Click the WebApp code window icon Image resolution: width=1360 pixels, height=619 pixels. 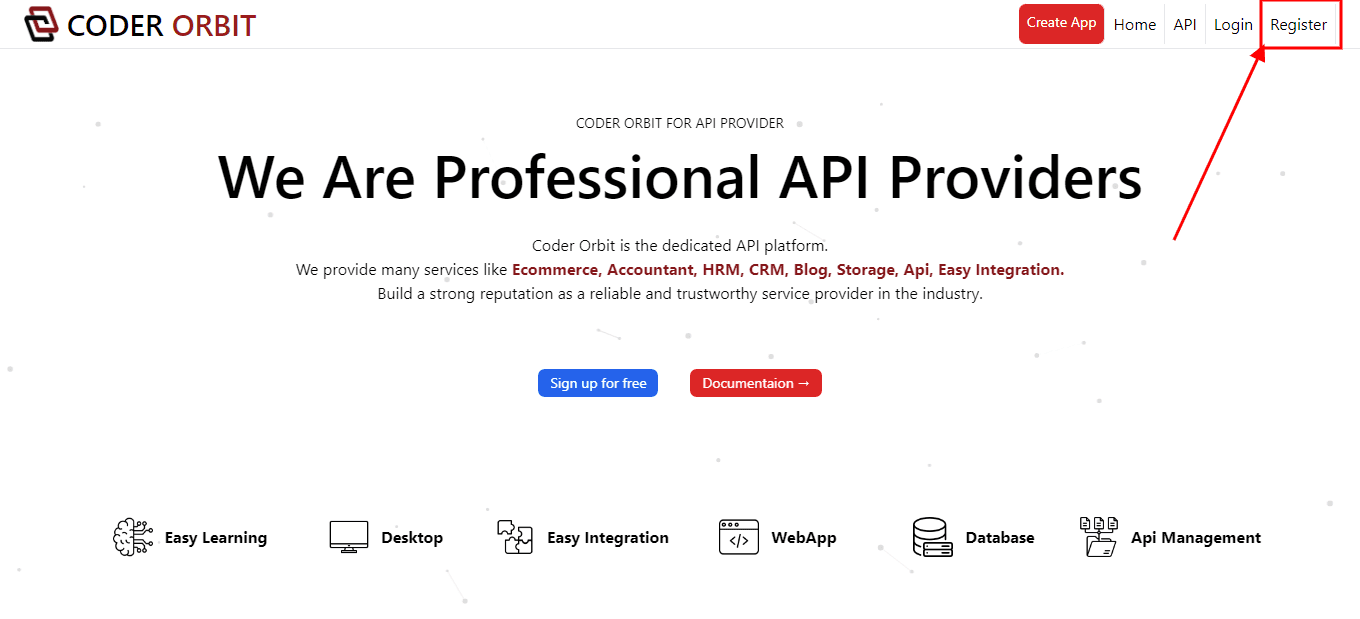tap(738, 537)
